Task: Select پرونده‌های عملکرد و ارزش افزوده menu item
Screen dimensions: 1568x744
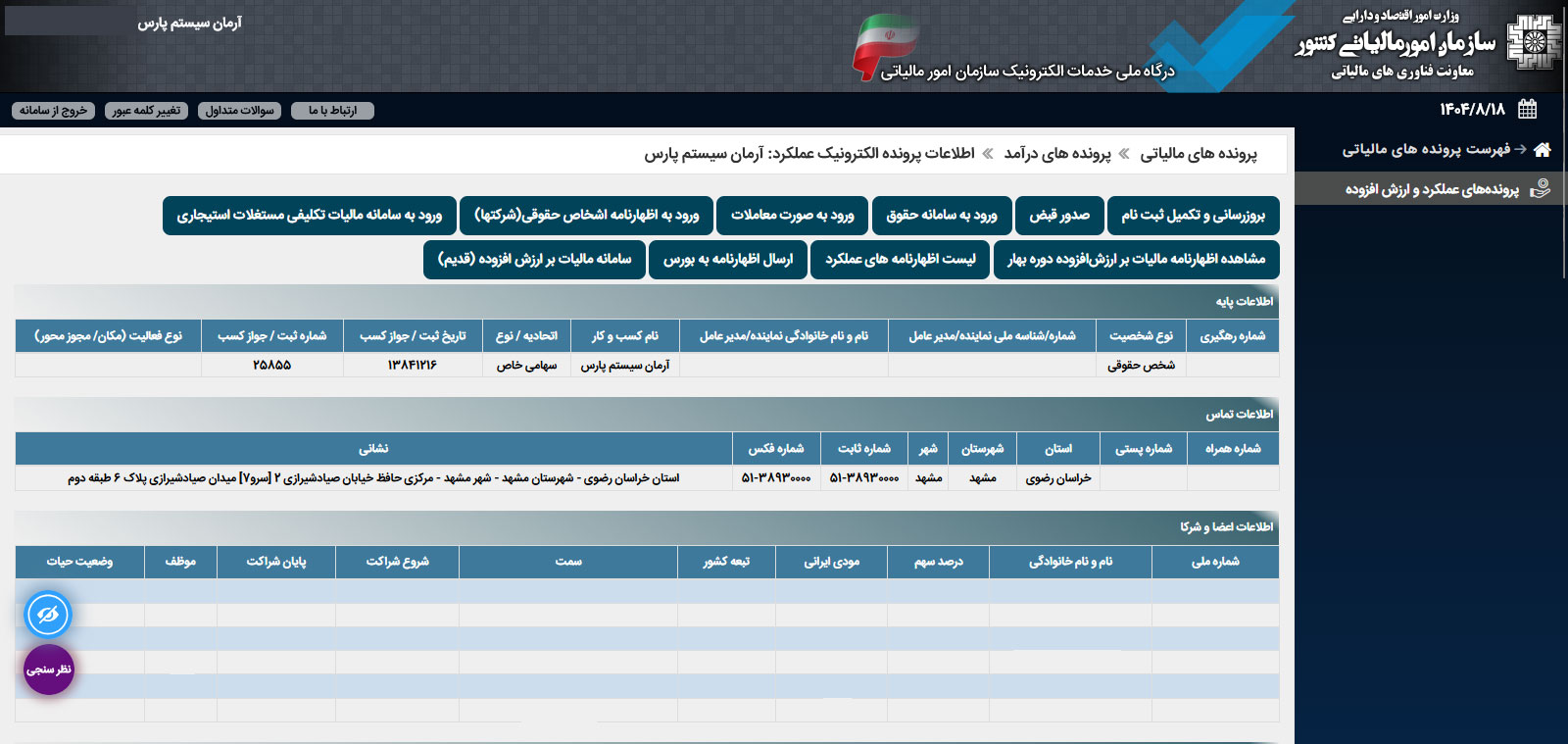Action: (1432, 189)
